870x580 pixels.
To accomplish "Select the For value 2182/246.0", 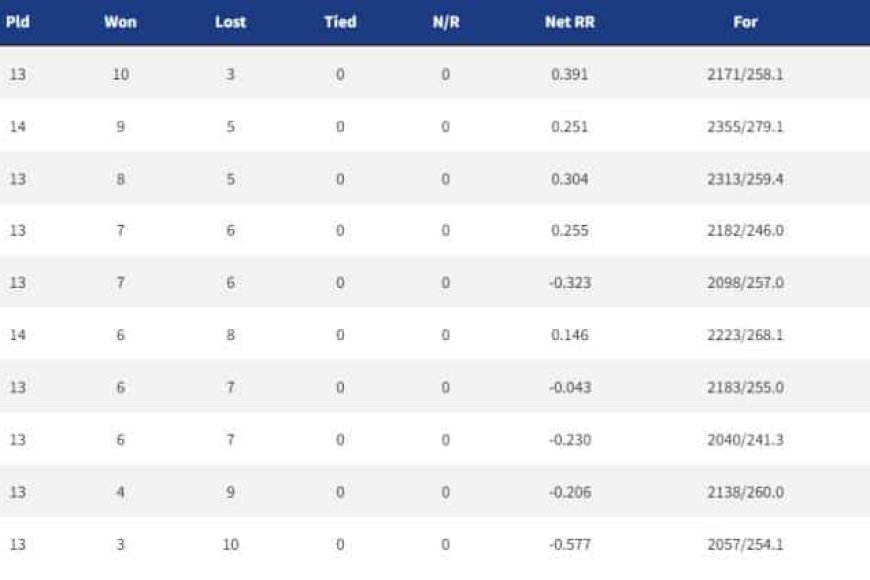I will (x=745, y=230).
